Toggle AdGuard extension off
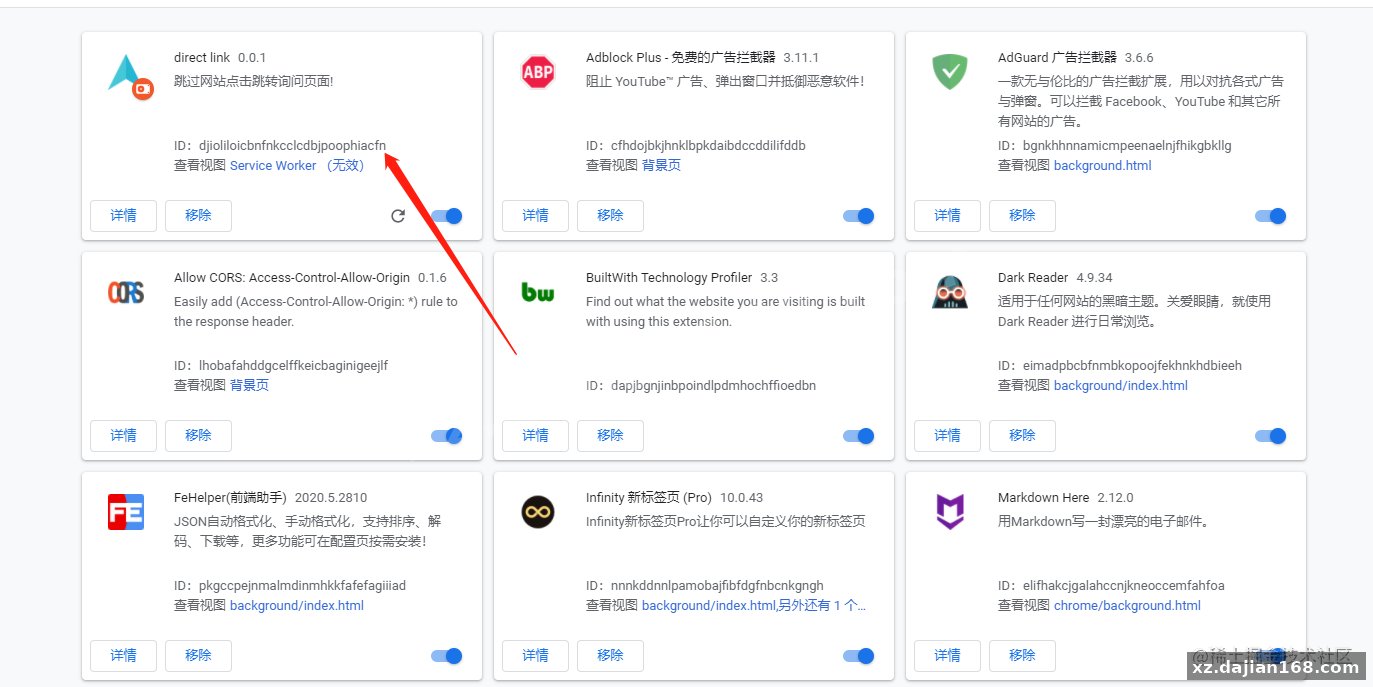Image resolution: width=1373 pixels, height=687 pixels. (1271, 216)
